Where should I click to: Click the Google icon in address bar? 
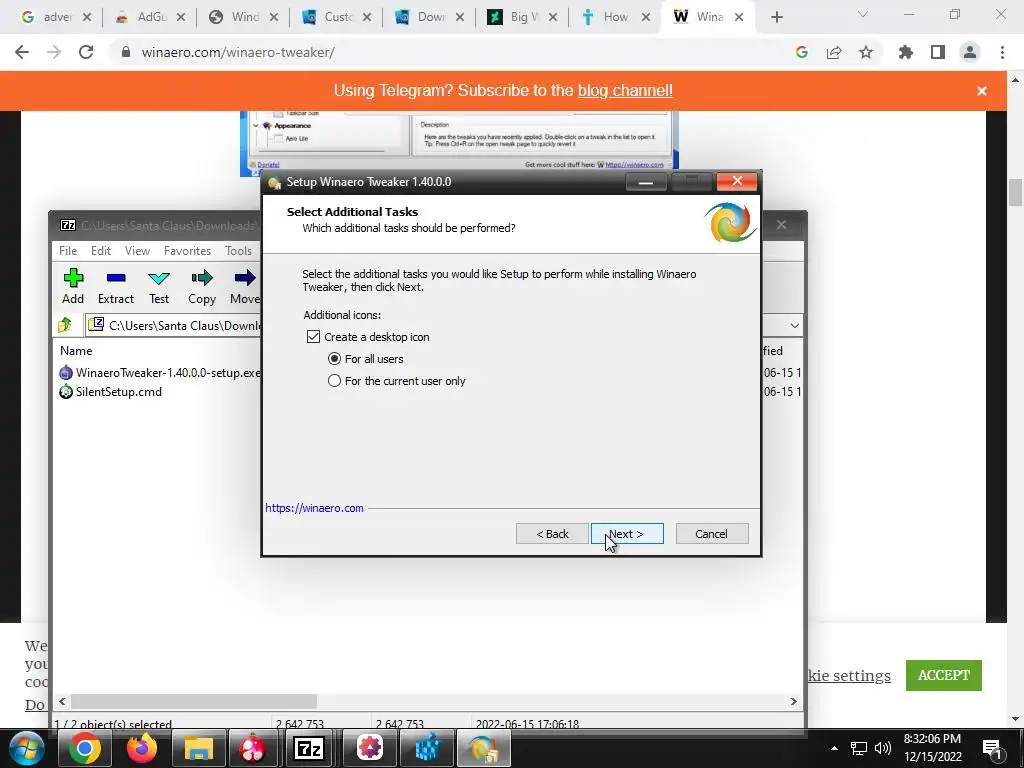pyautogui.click(x=801, y=52)
